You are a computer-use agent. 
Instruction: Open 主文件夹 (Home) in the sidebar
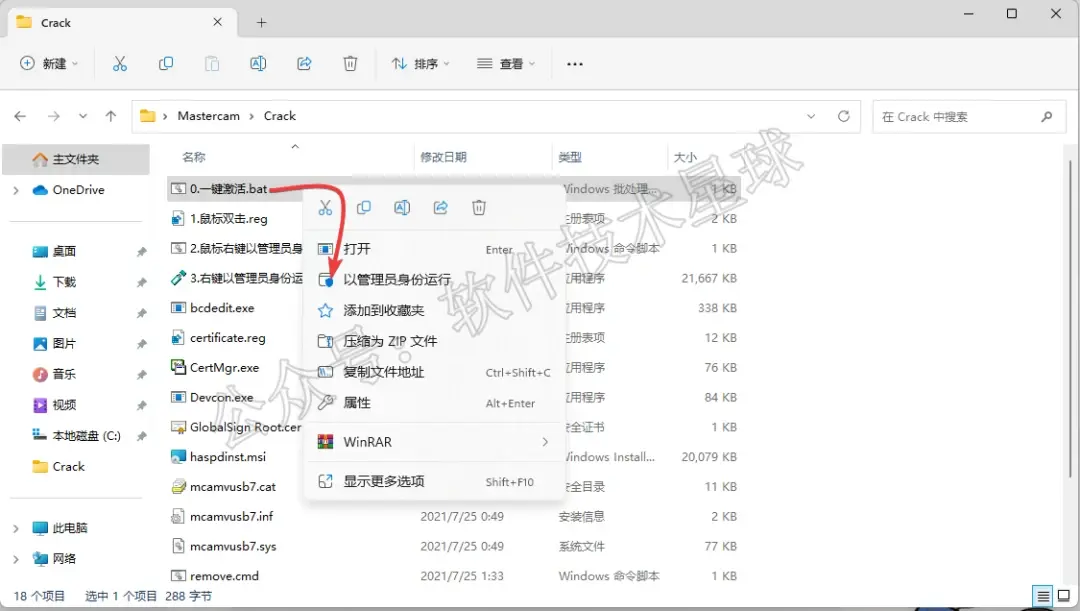click(76, 159)
